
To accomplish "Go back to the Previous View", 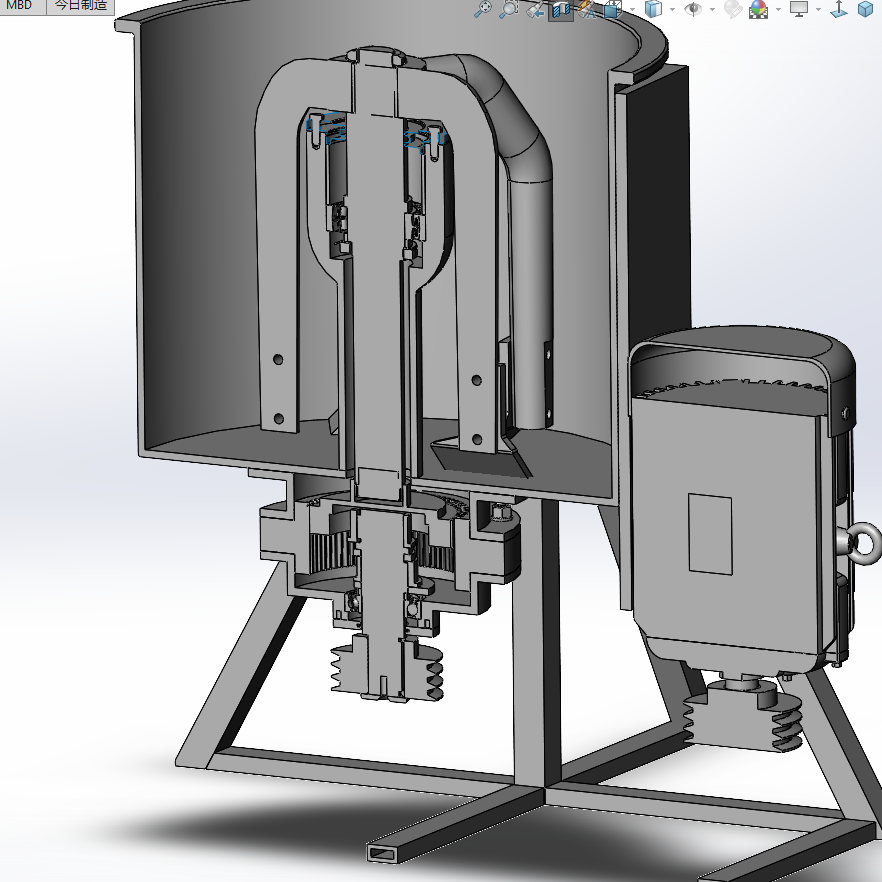I will (x=536, y=10).
